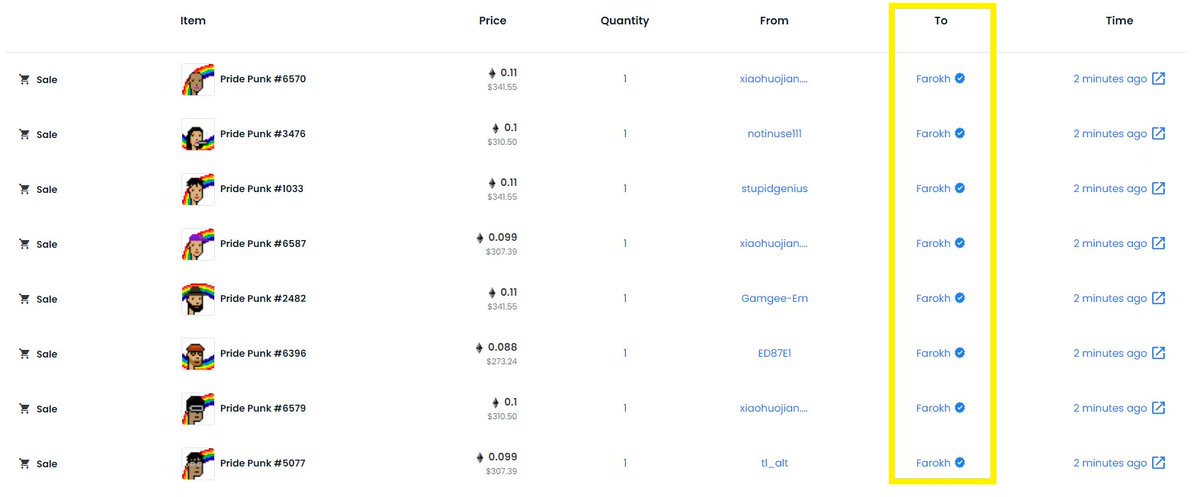Click verified badge beside Farokh in #6579 row
Screen dimensions: 1200x497
pyautogui.click(x=960, y=408)
